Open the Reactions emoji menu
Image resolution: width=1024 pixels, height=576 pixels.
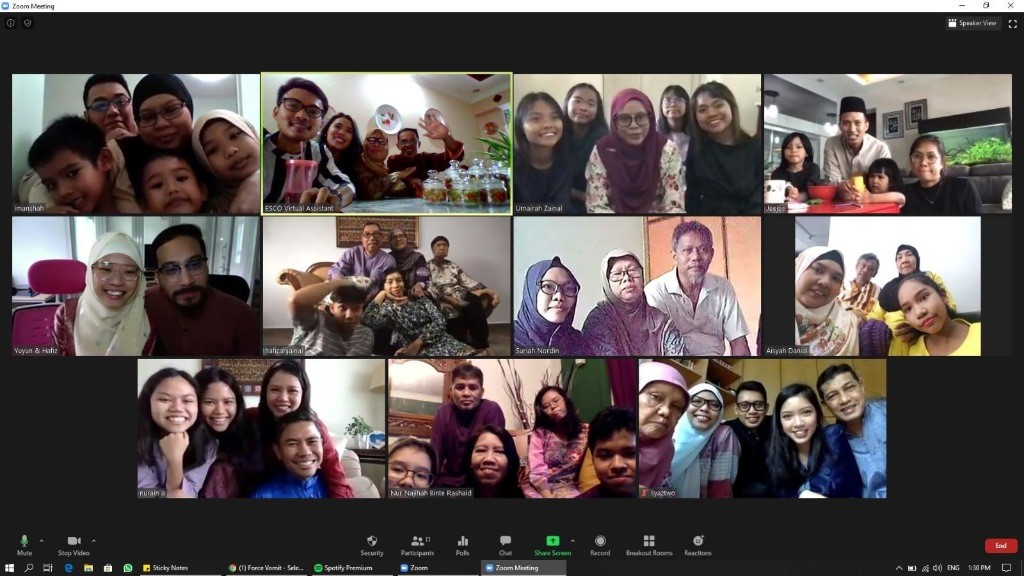[698, 545]
